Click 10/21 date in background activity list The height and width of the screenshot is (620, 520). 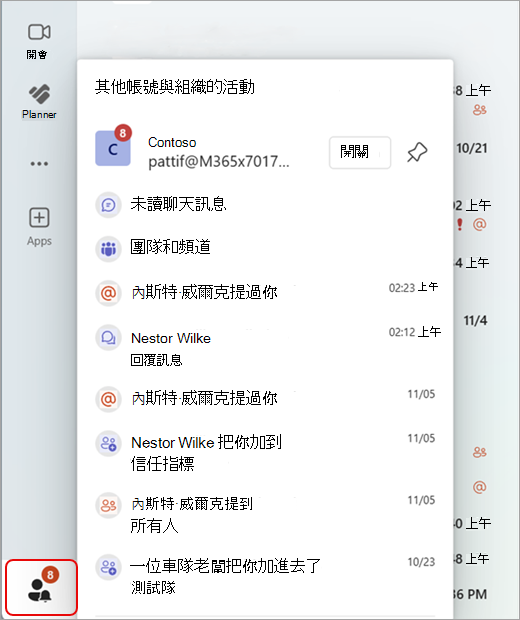click(x=471, y=148)
